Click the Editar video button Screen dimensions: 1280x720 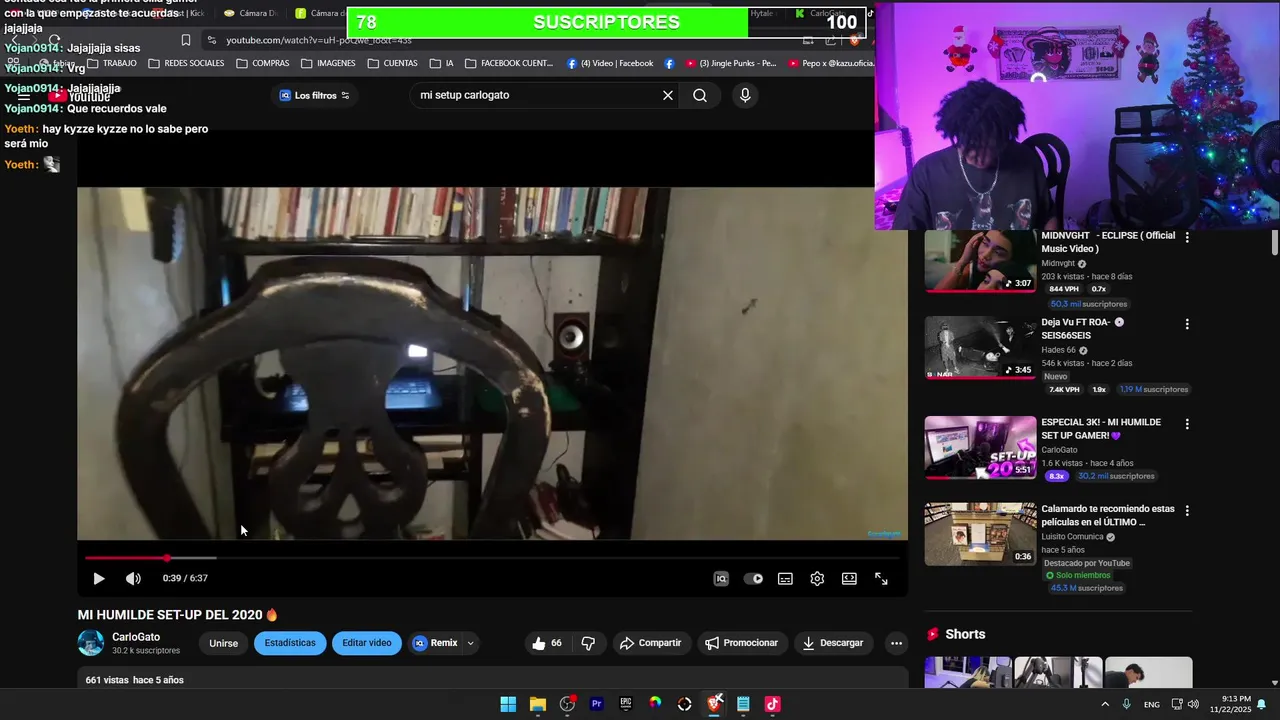coord(367,643)
